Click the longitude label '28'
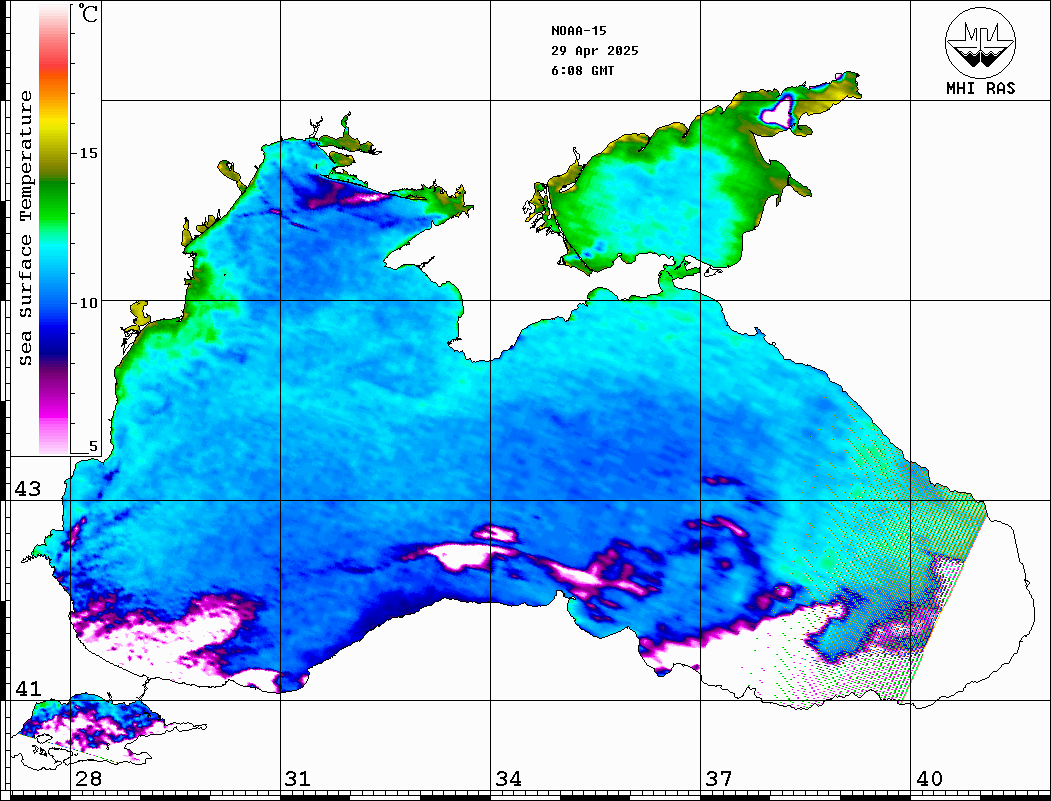Screen dimensions: 1051x801 pyautogui.click(x=88, y=779)
